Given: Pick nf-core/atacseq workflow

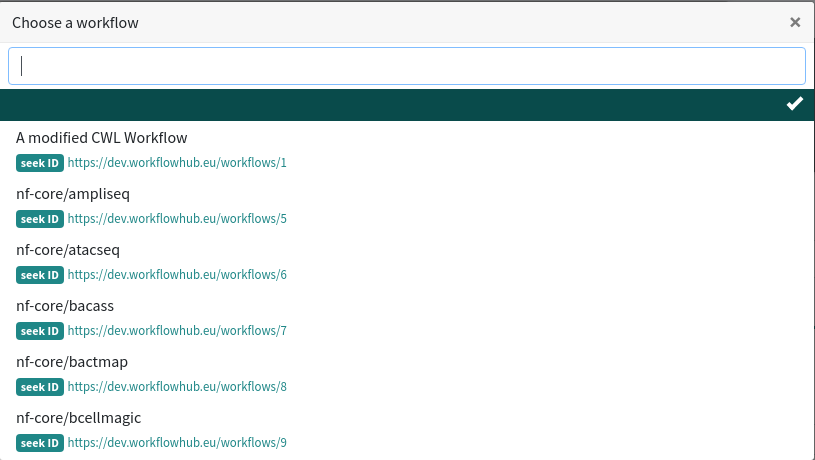Looking at the screenshot, I should (x=68, y=250).
